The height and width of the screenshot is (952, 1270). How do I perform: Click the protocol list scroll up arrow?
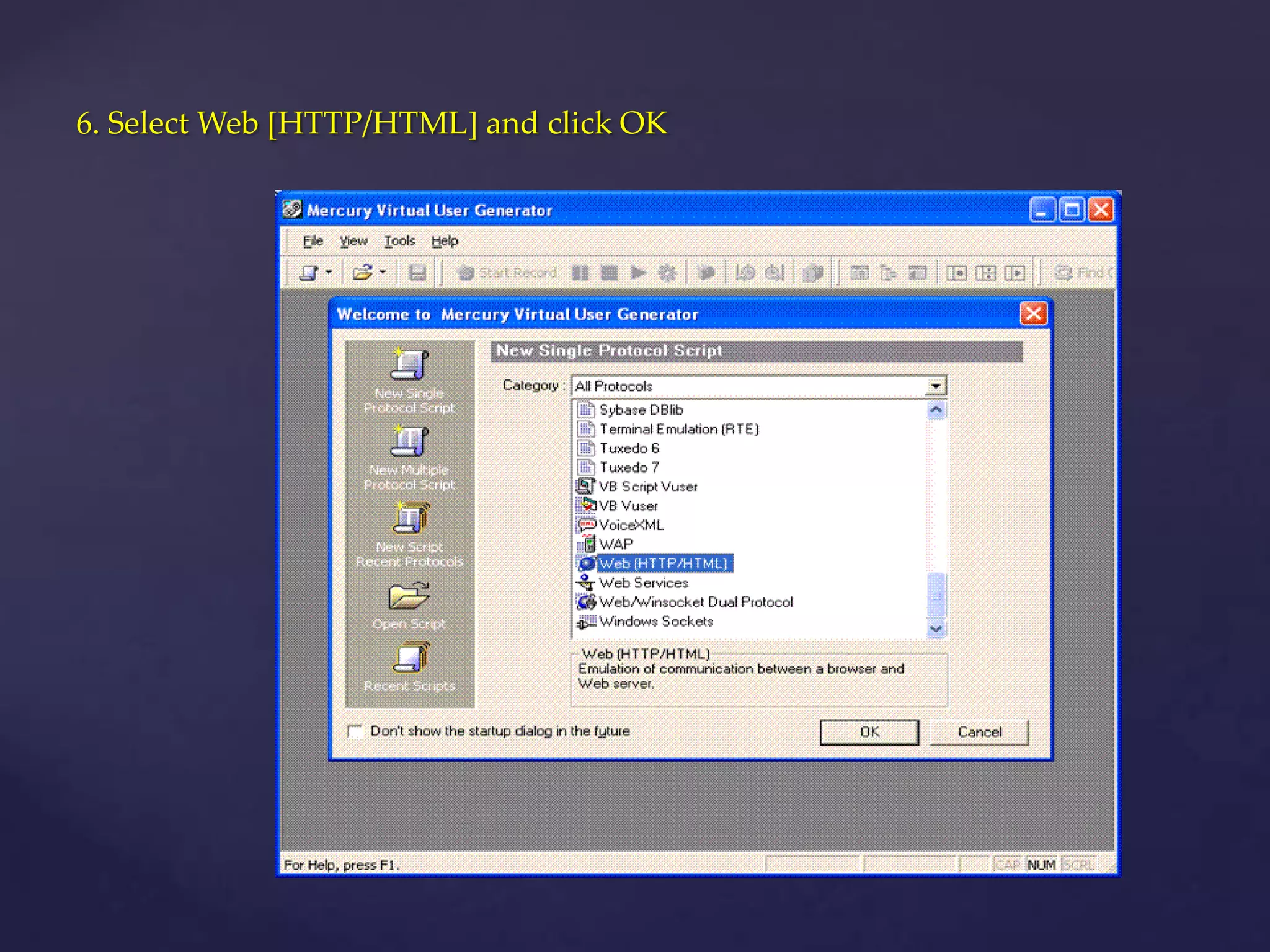[936, 410]
